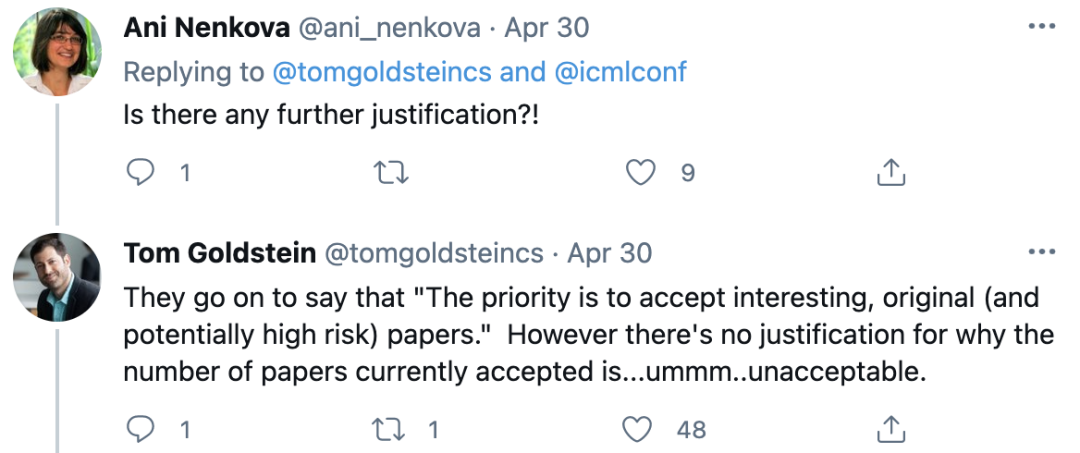
Task: Click the @icmlconf mention link
Action: [x=619, y=72]
